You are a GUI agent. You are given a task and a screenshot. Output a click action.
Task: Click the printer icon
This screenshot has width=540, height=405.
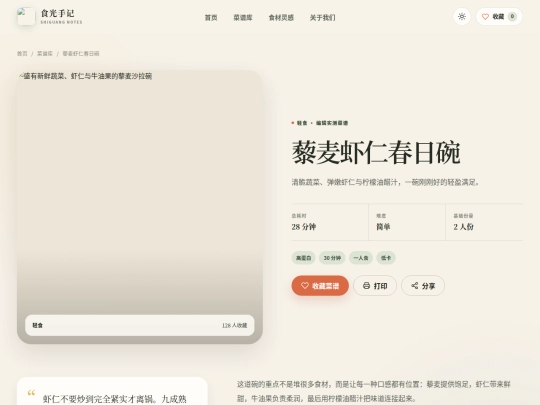[366, 285]
